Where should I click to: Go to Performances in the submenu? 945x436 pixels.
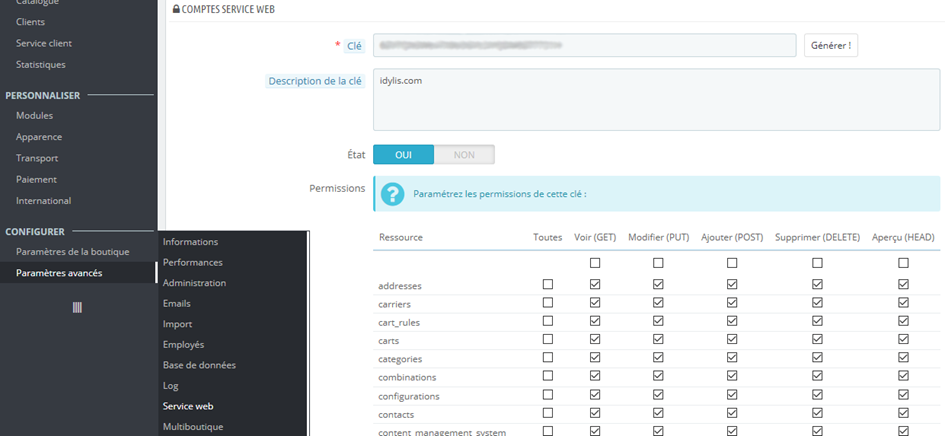192,262
